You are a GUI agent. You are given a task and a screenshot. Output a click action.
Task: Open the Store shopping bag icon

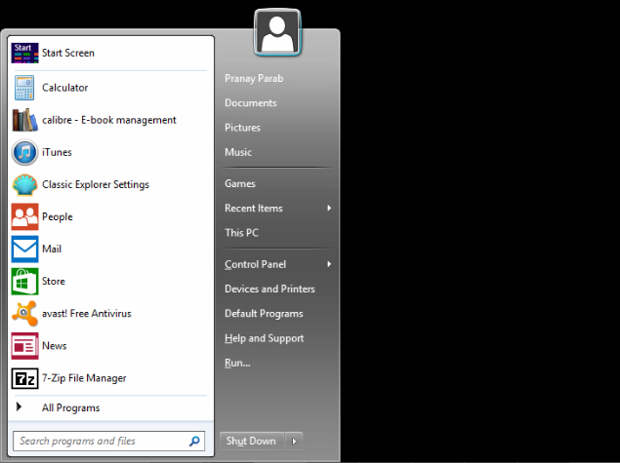point(25,281)
